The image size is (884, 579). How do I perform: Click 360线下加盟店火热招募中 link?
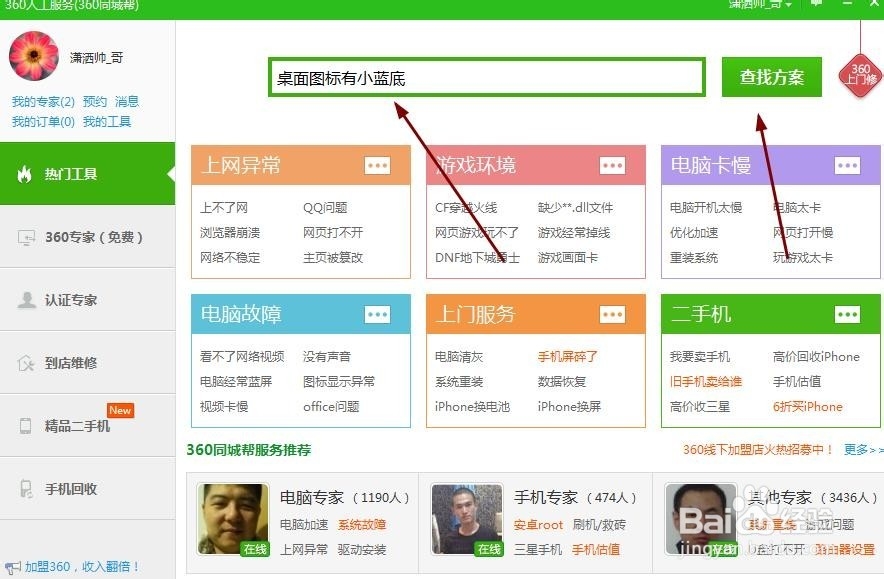click(x=758, y=450)
